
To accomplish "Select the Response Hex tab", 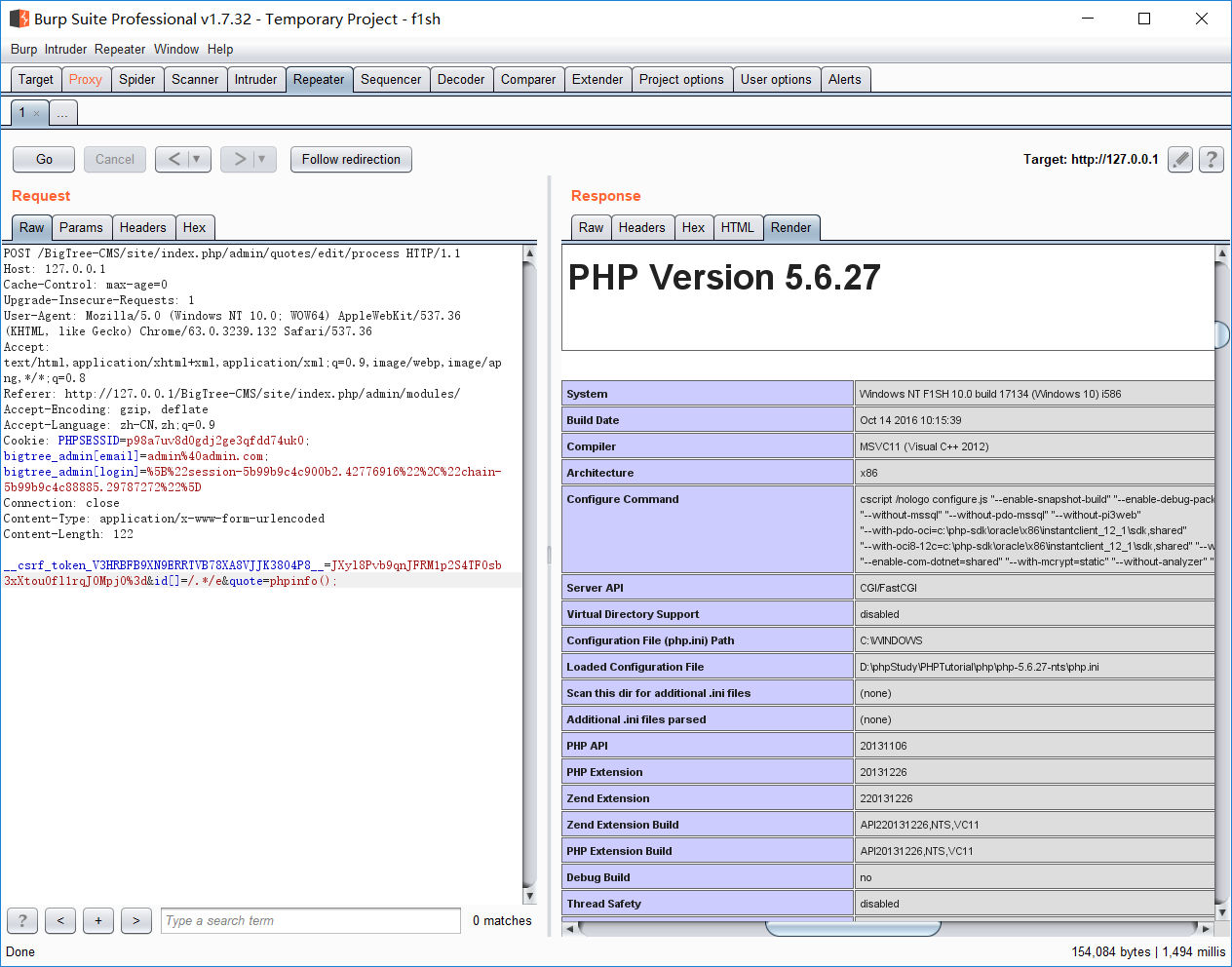I will pos(694,228).
